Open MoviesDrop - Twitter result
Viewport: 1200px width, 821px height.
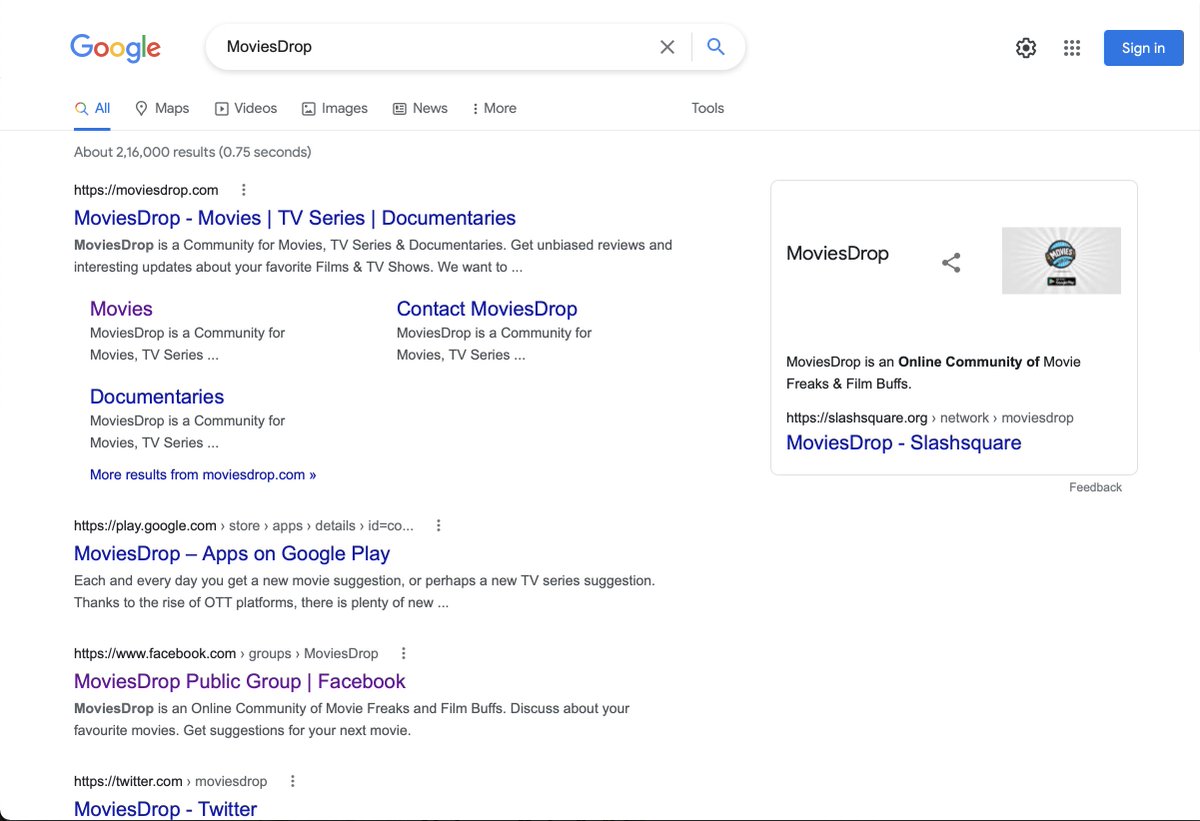click(x=165, y=809)
